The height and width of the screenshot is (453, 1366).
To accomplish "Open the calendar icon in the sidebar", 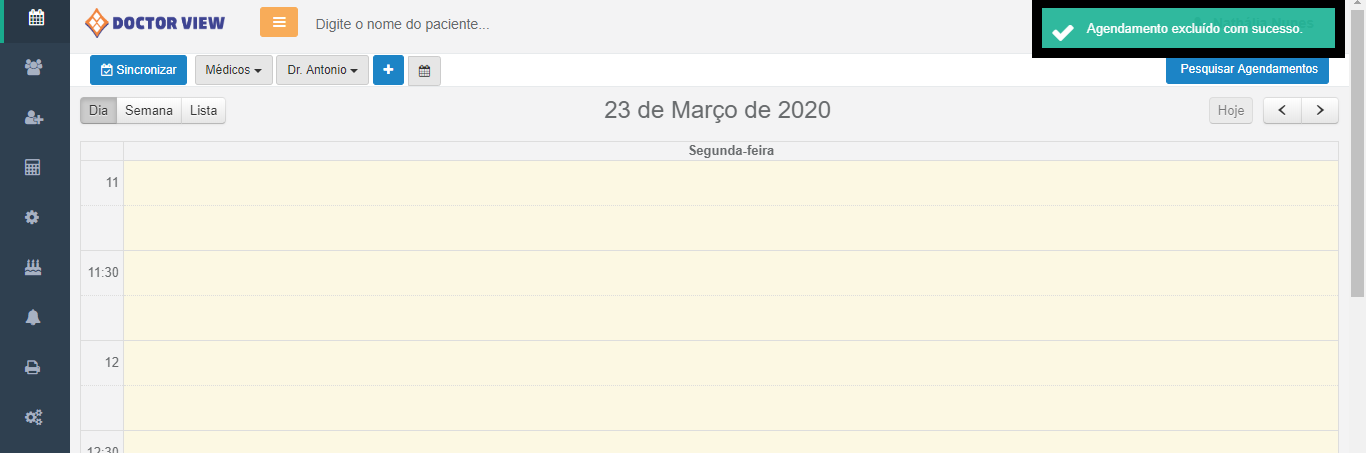I will 35,17.
